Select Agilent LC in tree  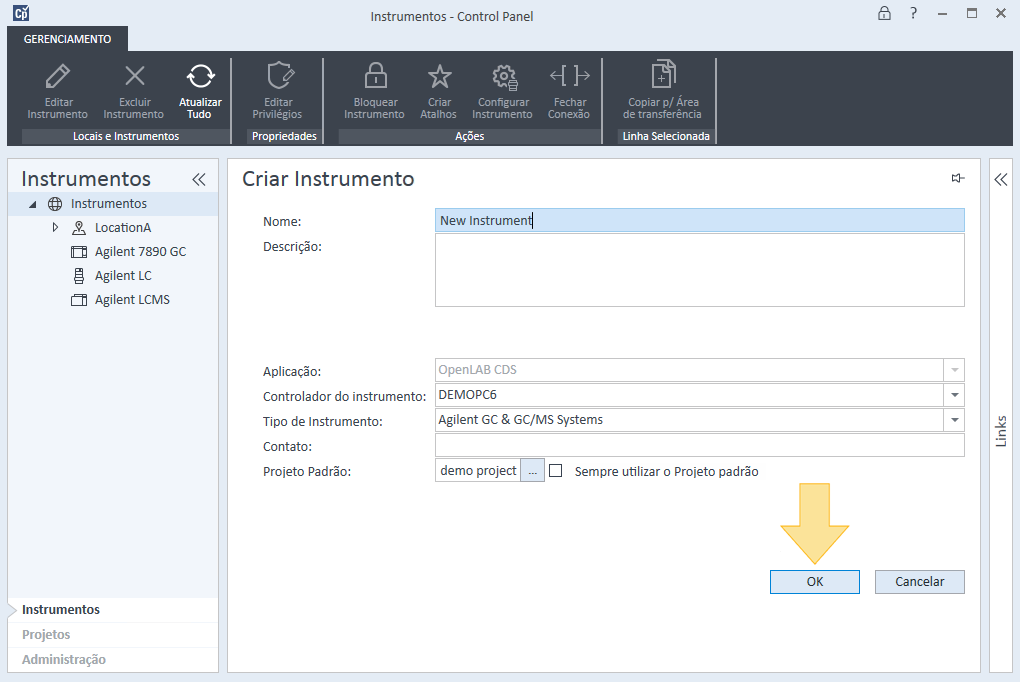[123, 276]
